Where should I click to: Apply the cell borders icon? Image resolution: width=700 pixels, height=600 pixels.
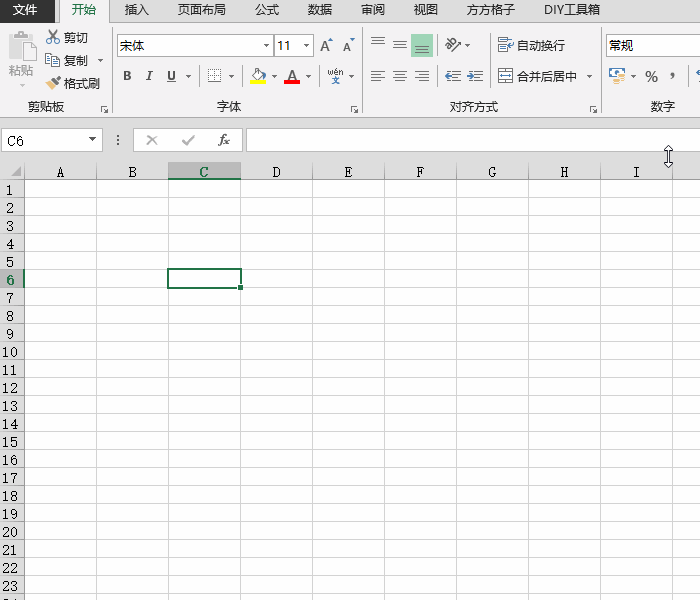click(215, 76)
